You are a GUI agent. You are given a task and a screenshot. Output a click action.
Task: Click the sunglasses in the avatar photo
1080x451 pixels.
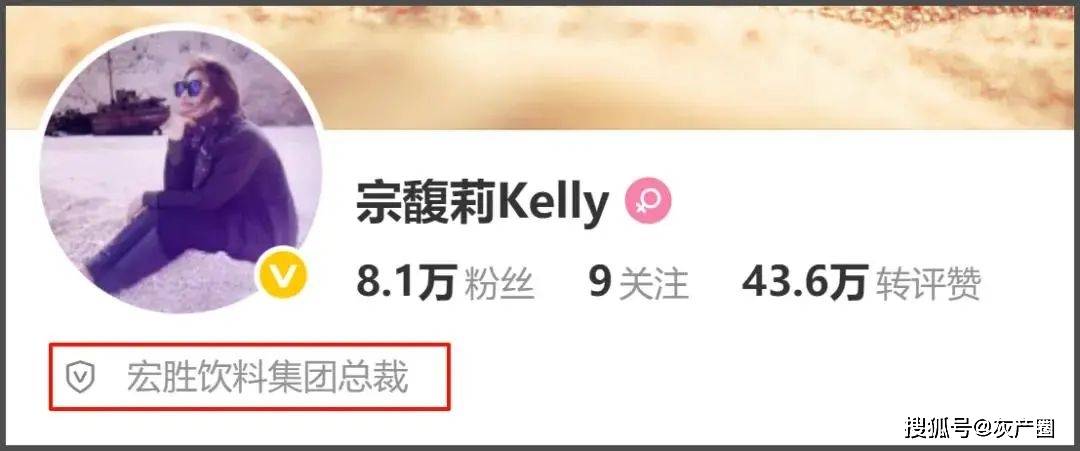click(x=189, y=88)
